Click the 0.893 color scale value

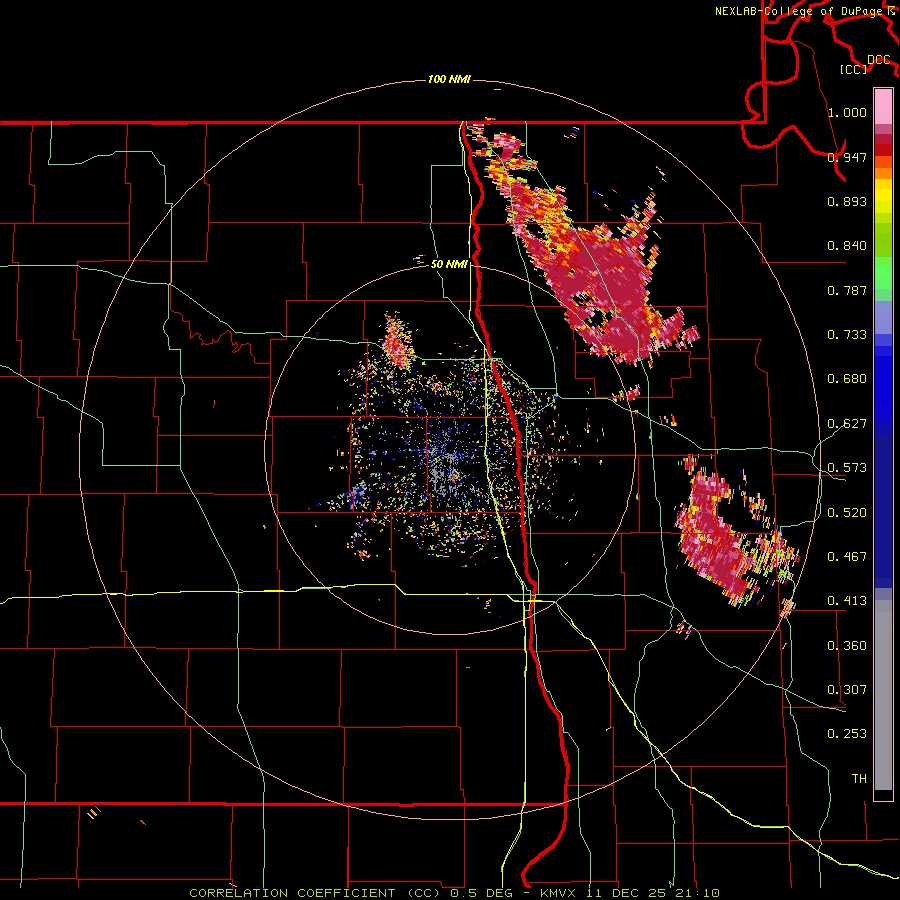pos(847,201)
